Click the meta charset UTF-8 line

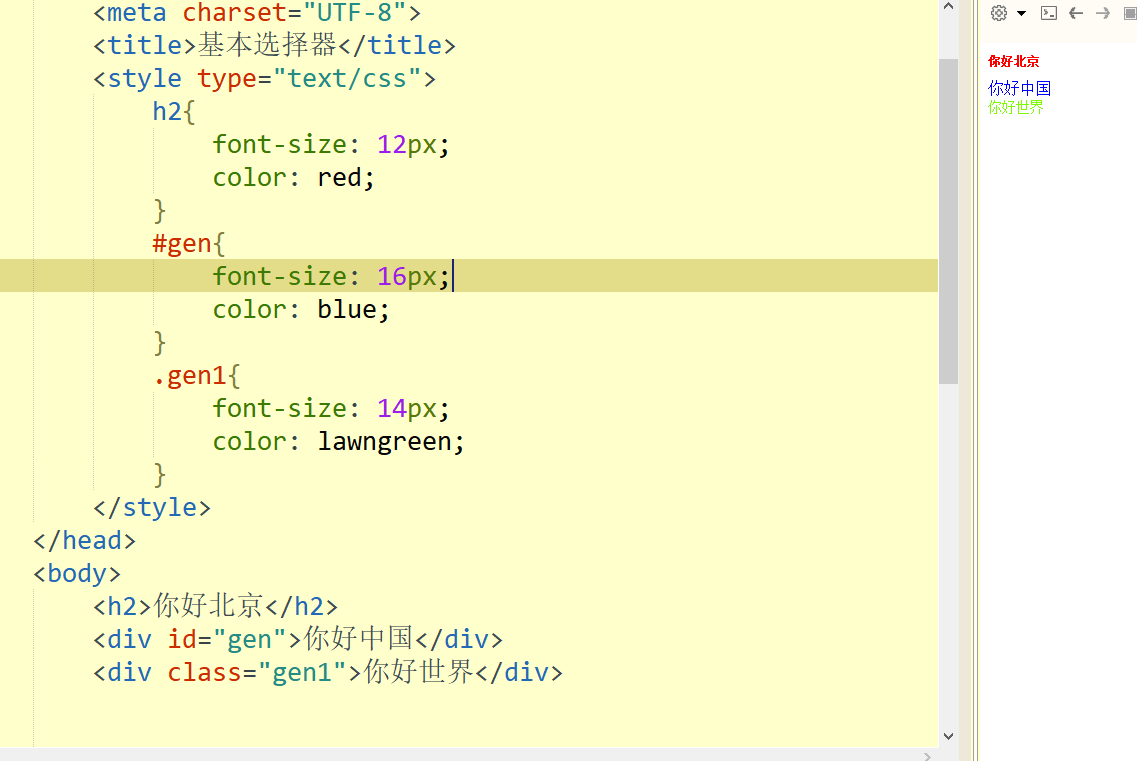click(257, 12)
